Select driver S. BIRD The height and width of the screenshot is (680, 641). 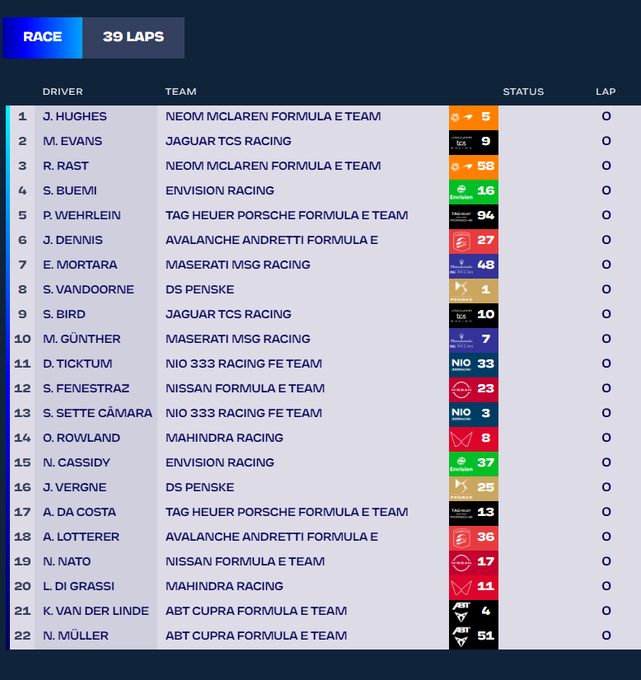pos(64,314)
